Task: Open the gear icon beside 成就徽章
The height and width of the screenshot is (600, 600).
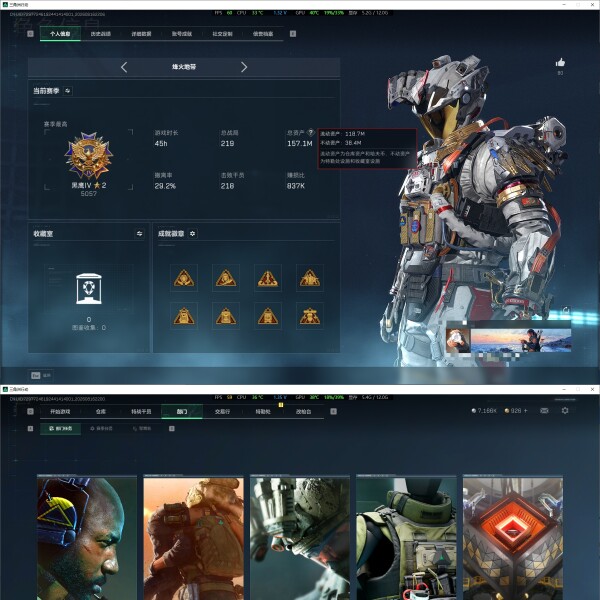Action: pyautogui.click(x=192, y=233)
